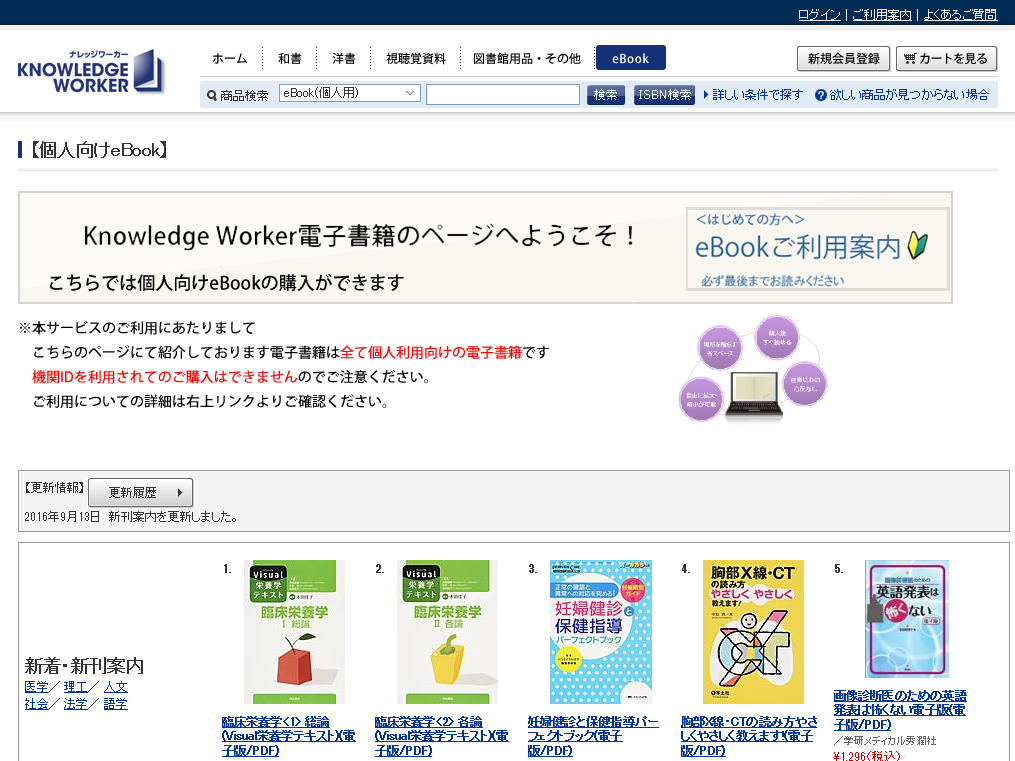
Task: Click the 【個人向けeBook】 page heading
Action: [x=98, y=150]
